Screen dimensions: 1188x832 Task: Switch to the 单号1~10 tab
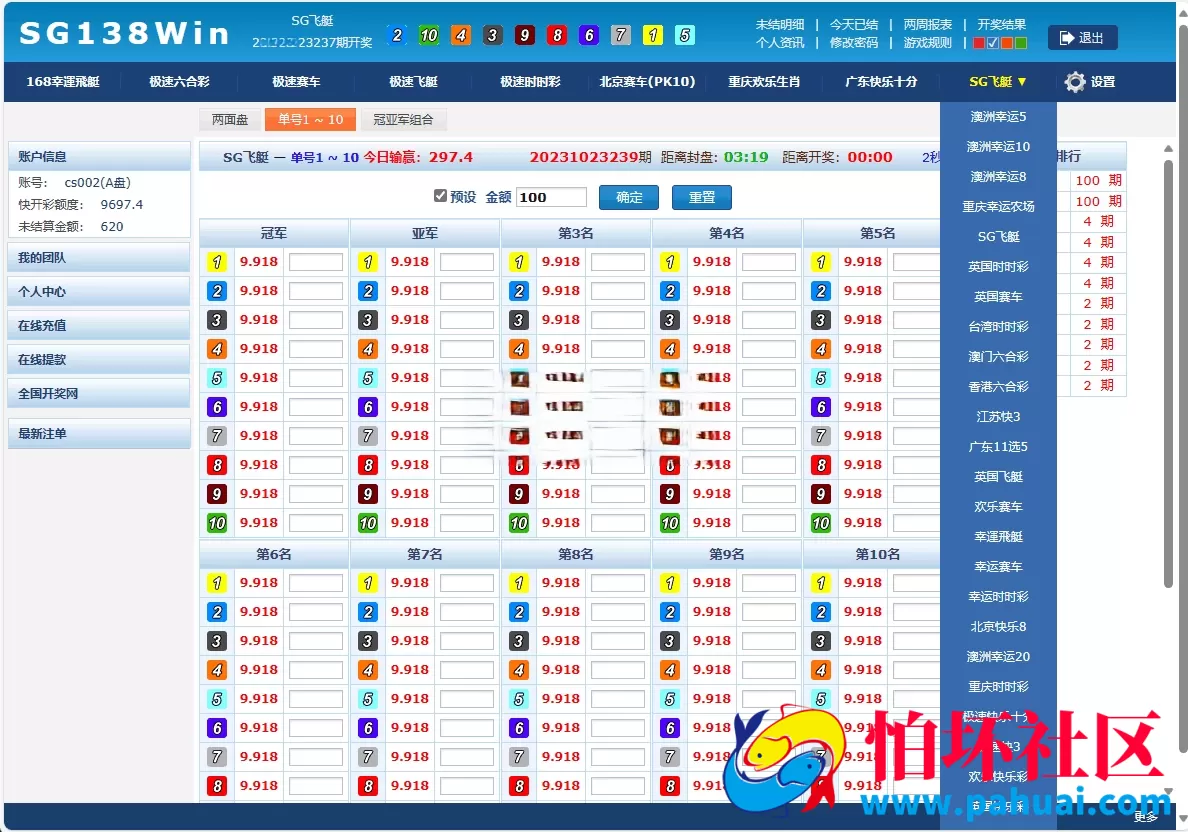pos(310,120)
